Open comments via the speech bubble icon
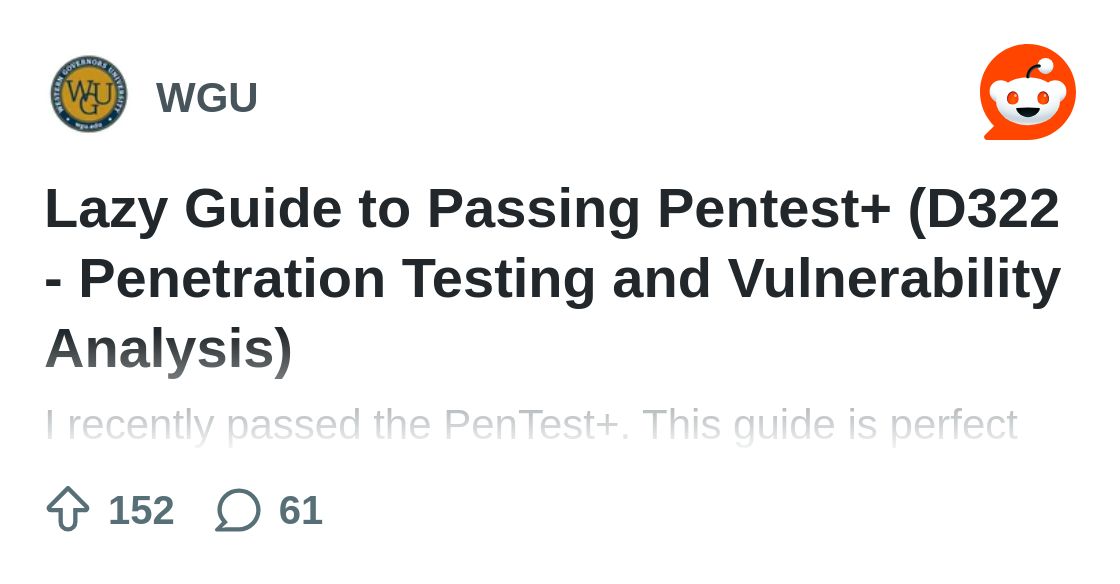 (238, 510)
